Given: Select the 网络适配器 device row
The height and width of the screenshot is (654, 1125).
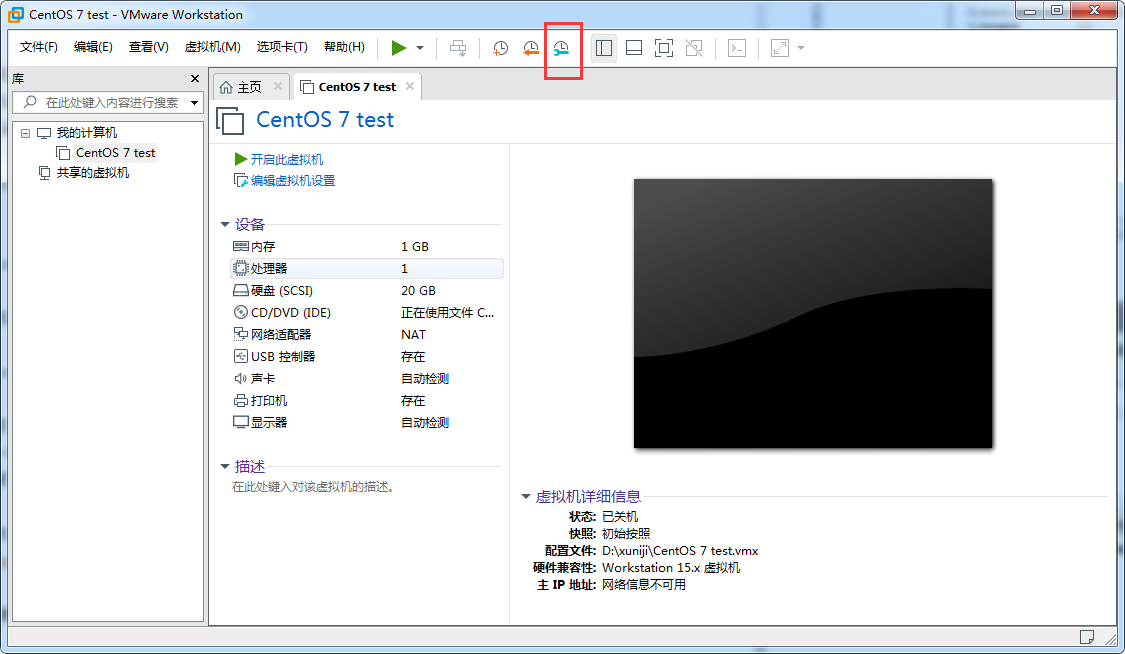Looking at the screenshot, I should [x=366, y=334].
